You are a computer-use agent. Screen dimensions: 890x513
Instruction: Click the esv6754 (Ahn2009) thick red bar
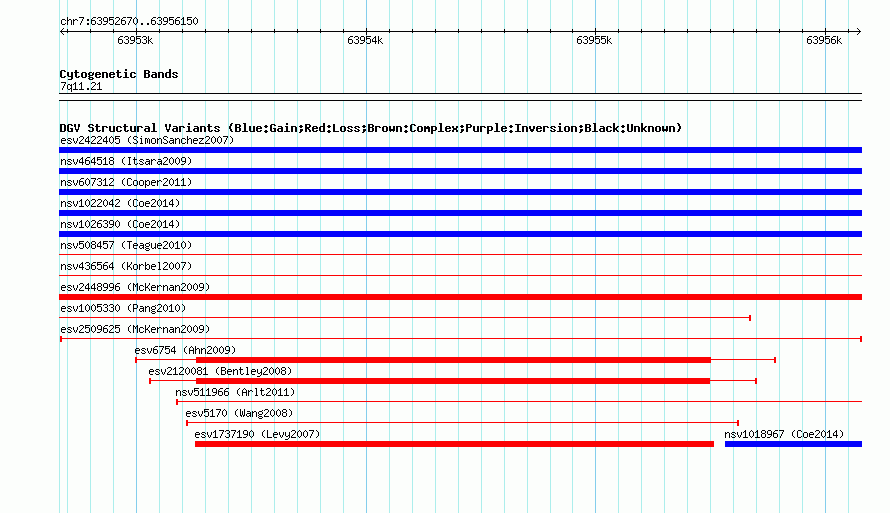(x=453, y=360)
